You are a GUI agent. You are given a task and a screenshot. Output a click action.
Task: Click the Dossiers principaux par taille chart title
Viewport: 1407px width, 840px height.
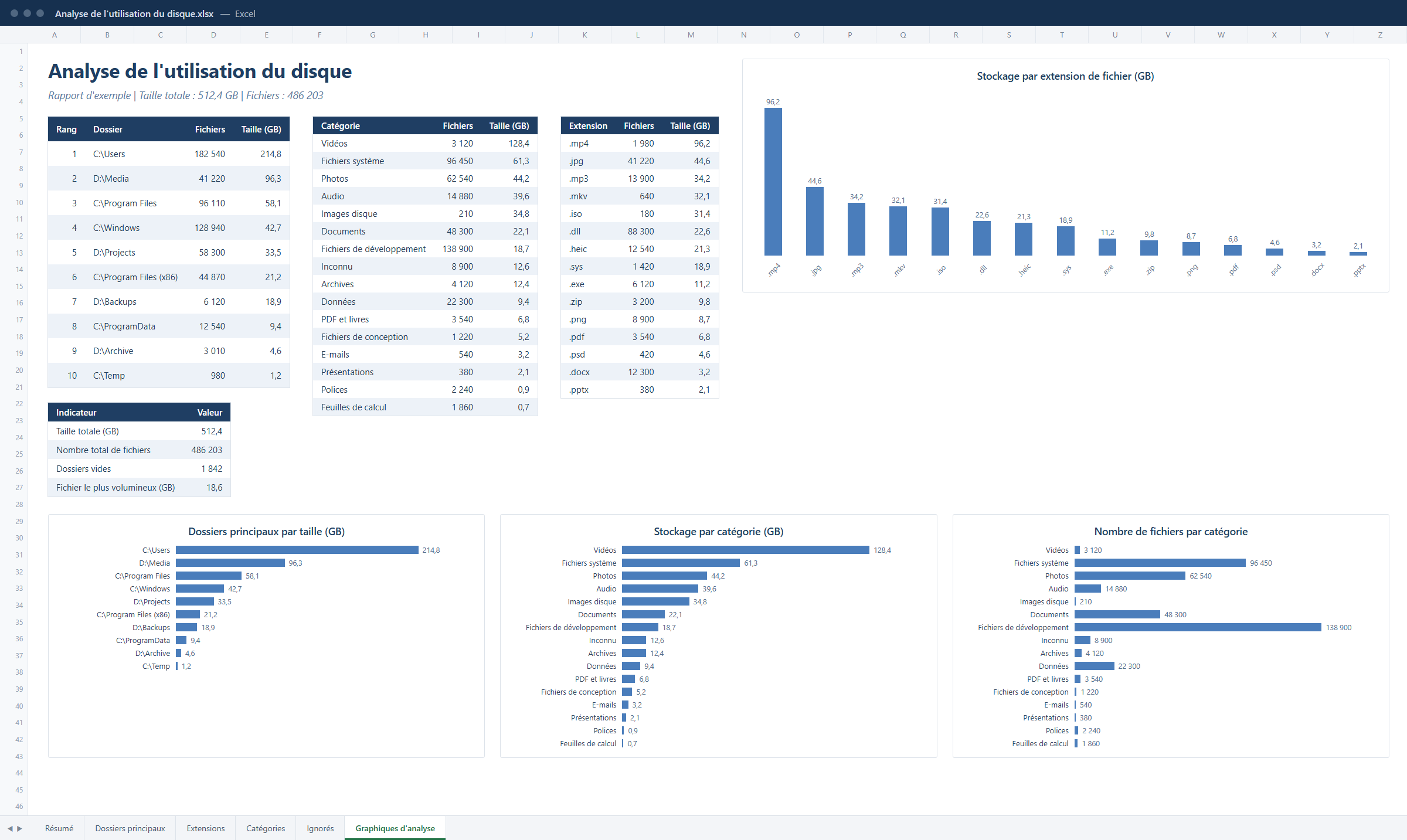[266, 531]
